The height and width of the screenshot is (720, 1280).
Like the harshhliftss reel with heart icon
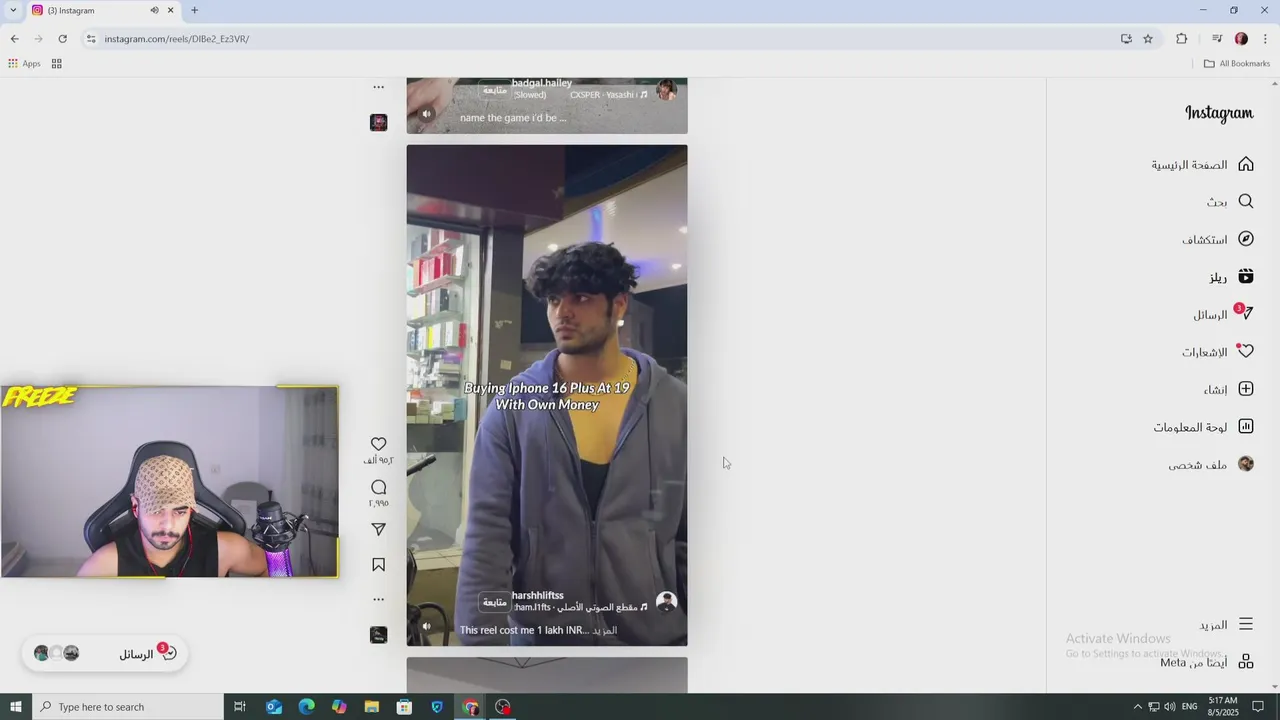[378, 444]
